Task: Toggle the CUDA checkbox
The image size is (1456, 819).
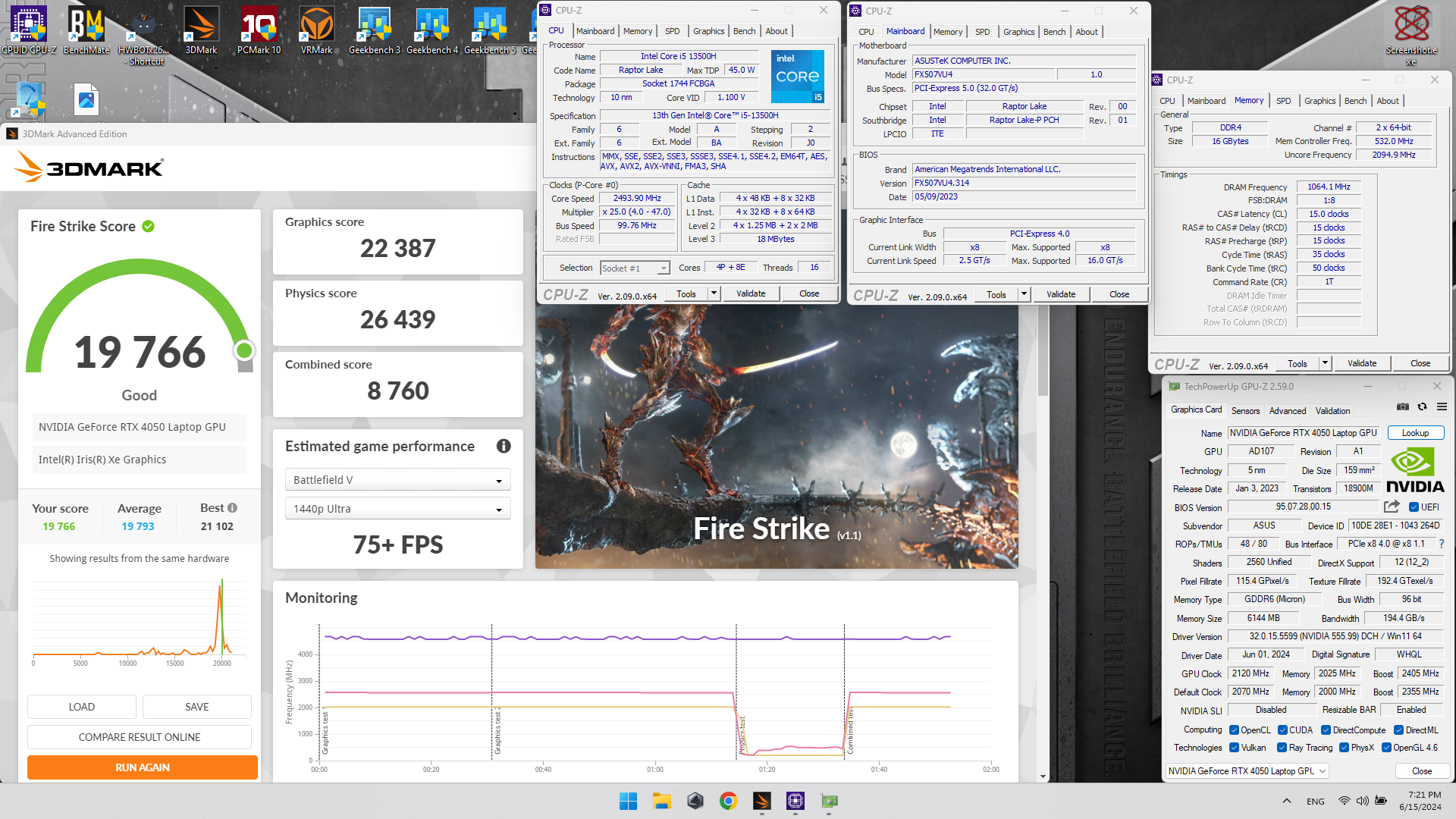Action: (x=1282, y=730)
